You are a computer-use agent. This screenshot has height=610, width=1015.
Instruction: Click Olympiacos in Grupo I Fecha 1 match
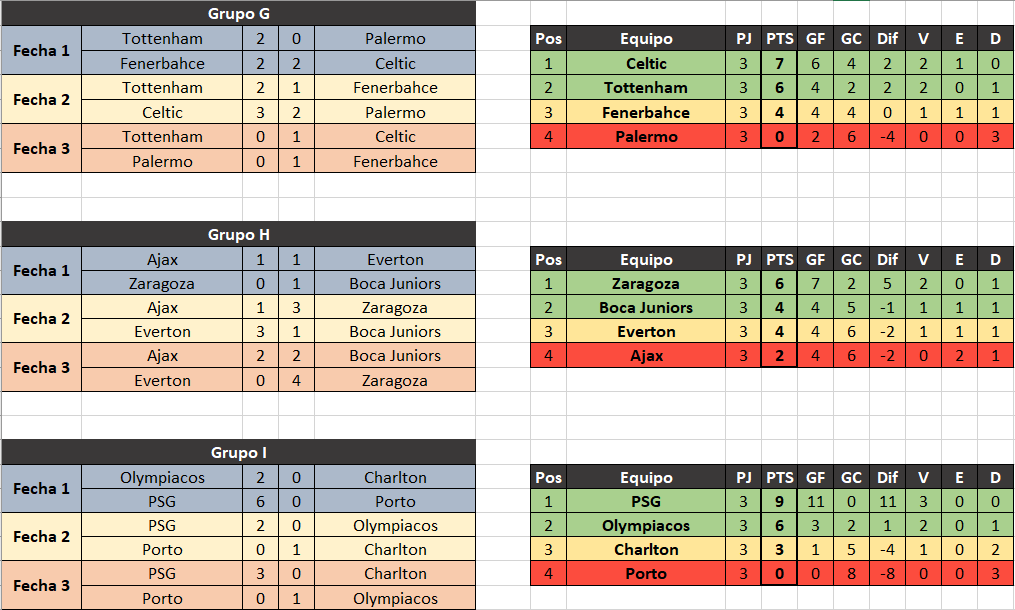pyautogui.click(x=162, y=478)
